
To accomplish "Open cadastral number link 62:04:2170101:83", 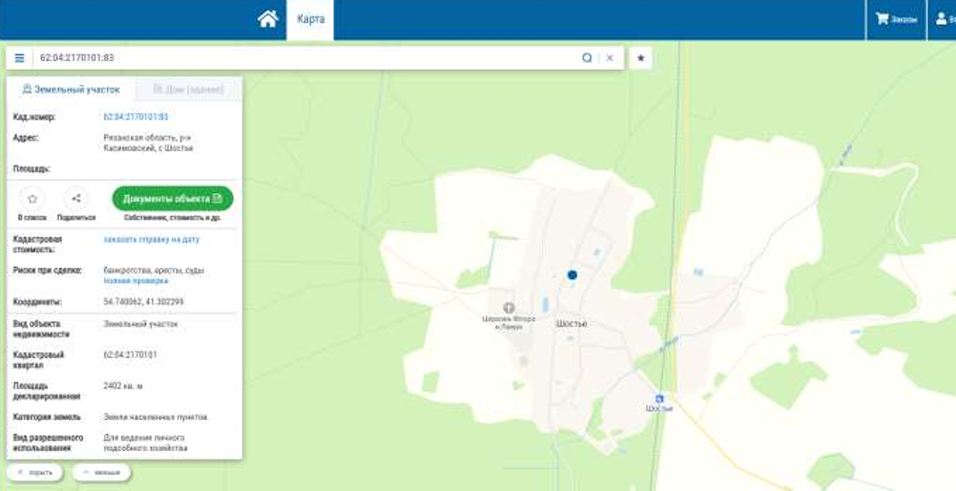I will tap(136, 116).
